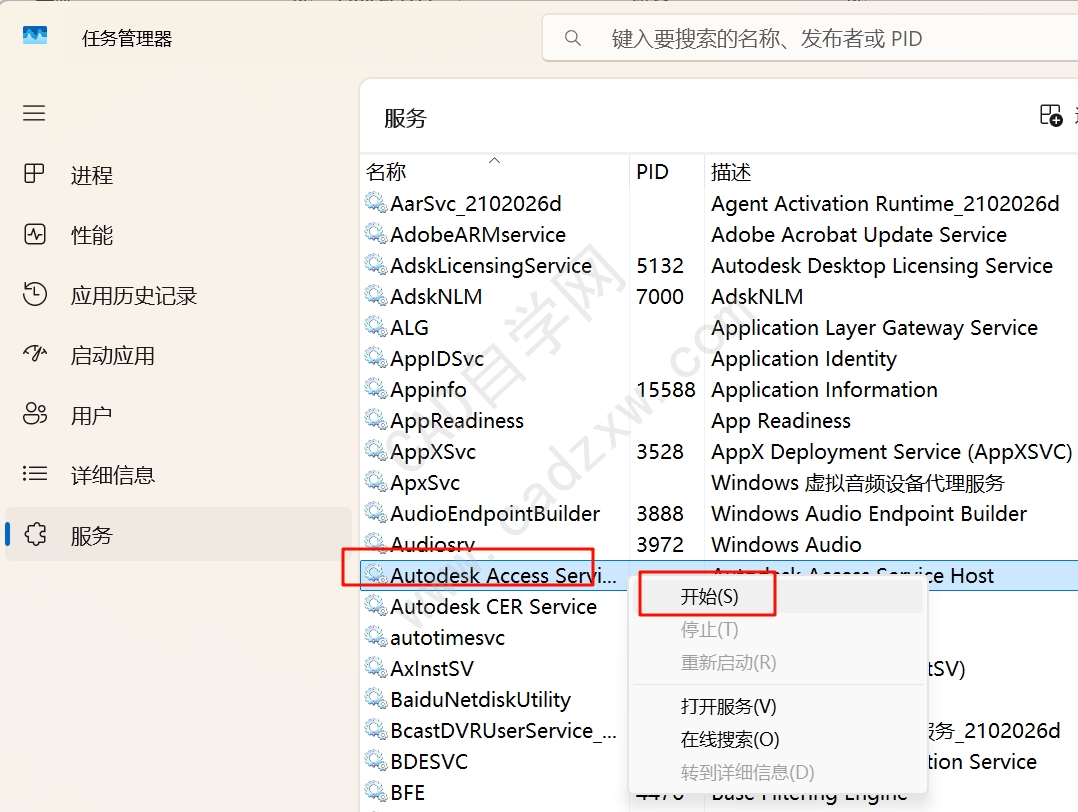This screenshot has height=812, width=1078.
Task: Click the gear icon beside AppIDSvc
Action: [375, 358]
